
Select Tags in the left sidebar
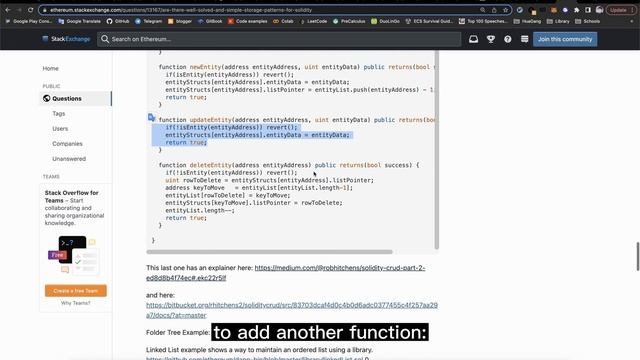59,113
